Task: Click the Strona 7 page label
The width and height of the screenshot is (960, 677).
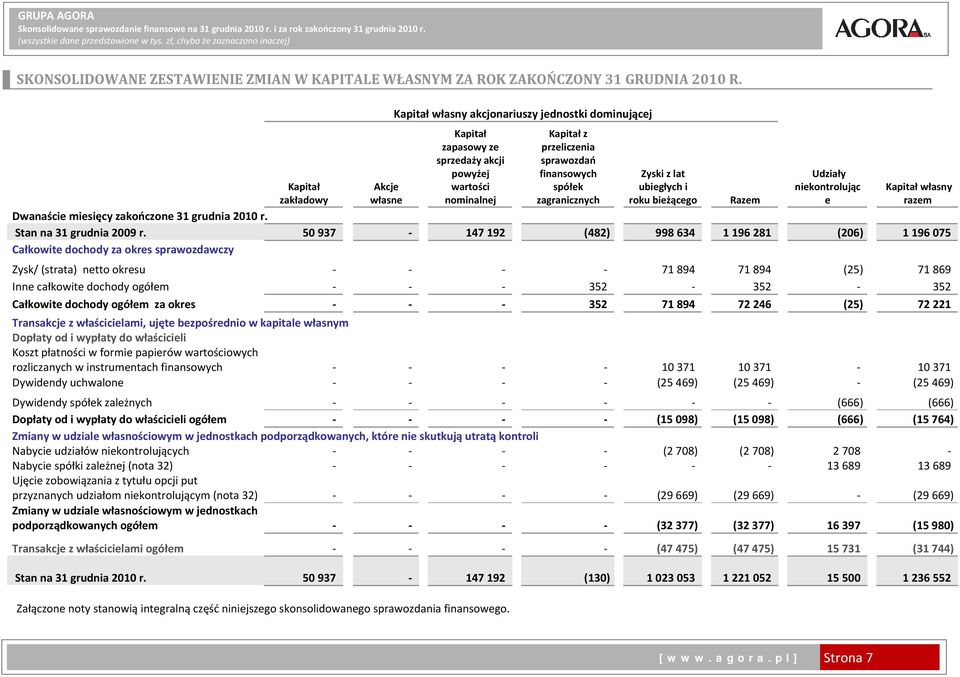Action: click(847, 657)
